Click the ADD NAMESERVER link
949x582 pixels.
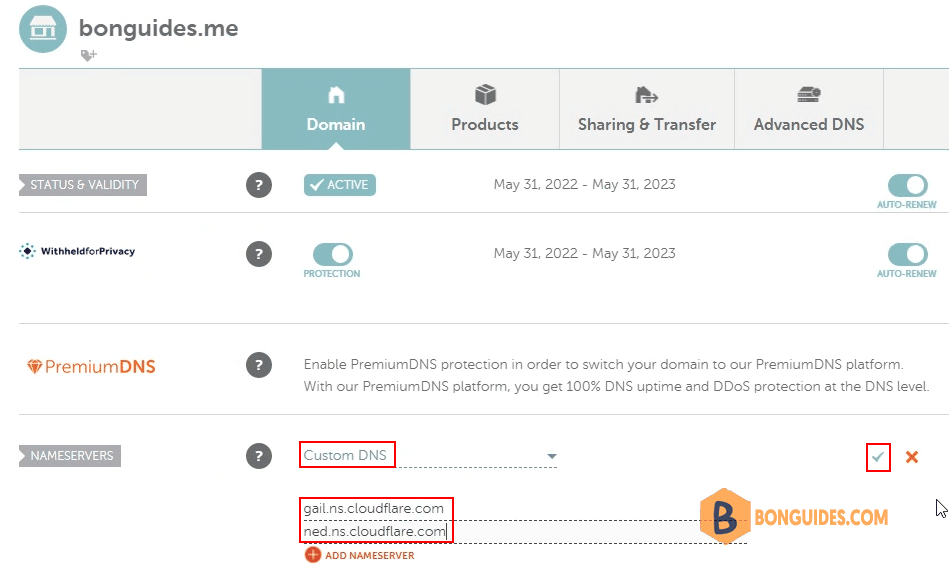pos(369,555)
